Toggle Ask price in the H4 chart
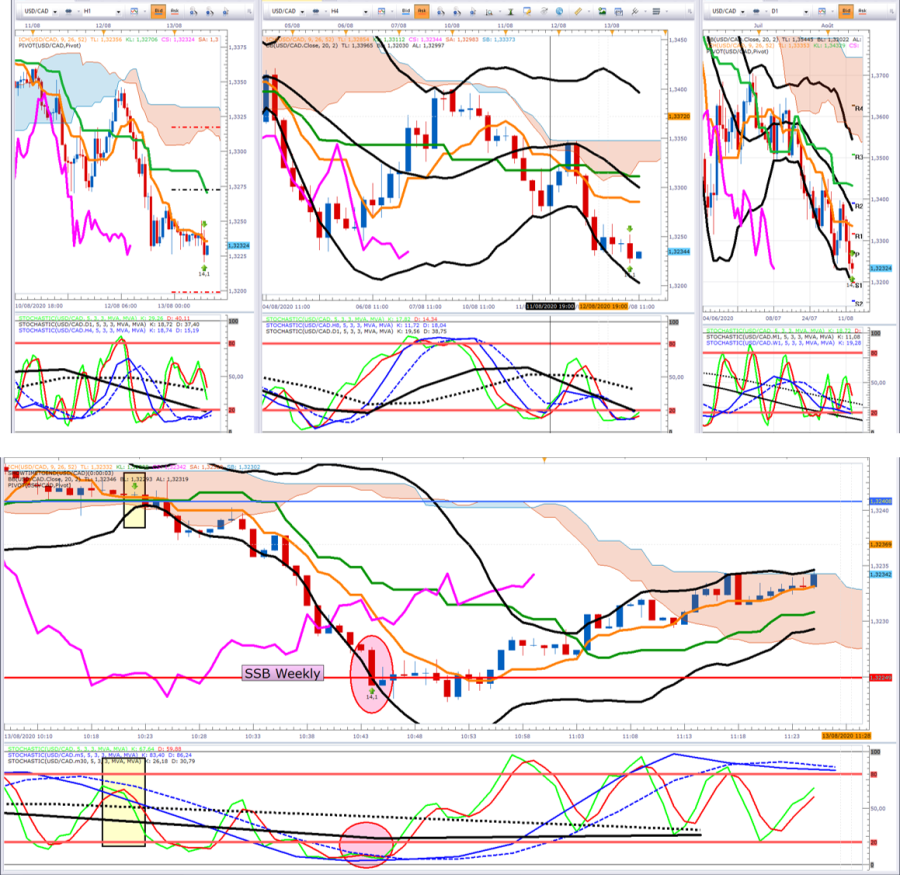The height and width of the screenshot is (875, 900). click(x=422, y=11)
